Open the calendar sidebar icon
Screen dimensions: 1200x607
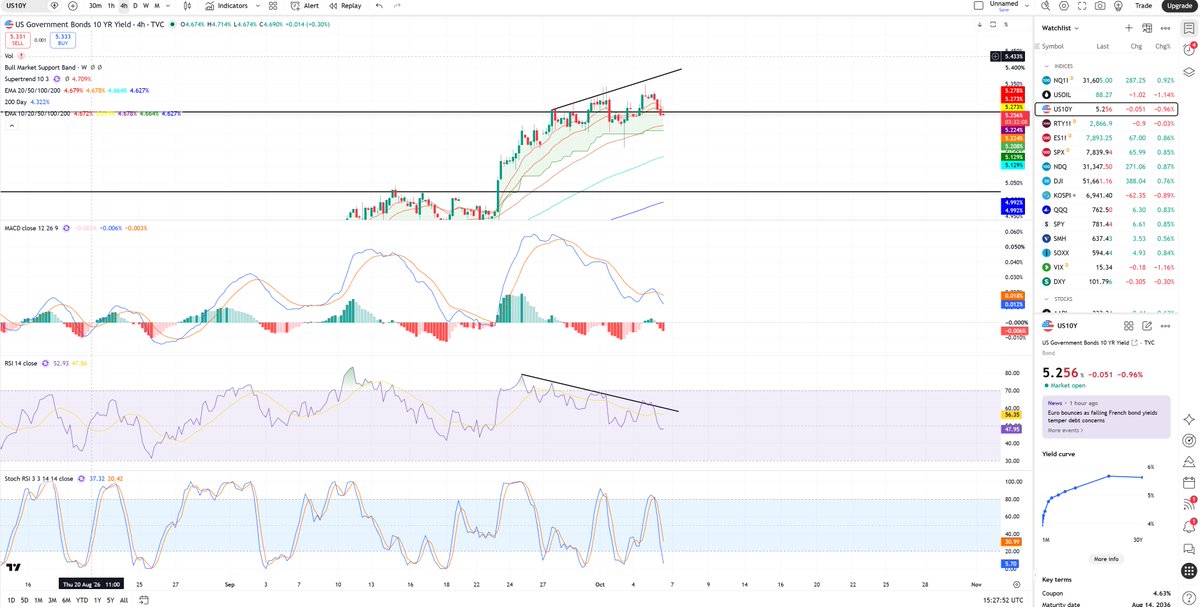click(1189, 482)
